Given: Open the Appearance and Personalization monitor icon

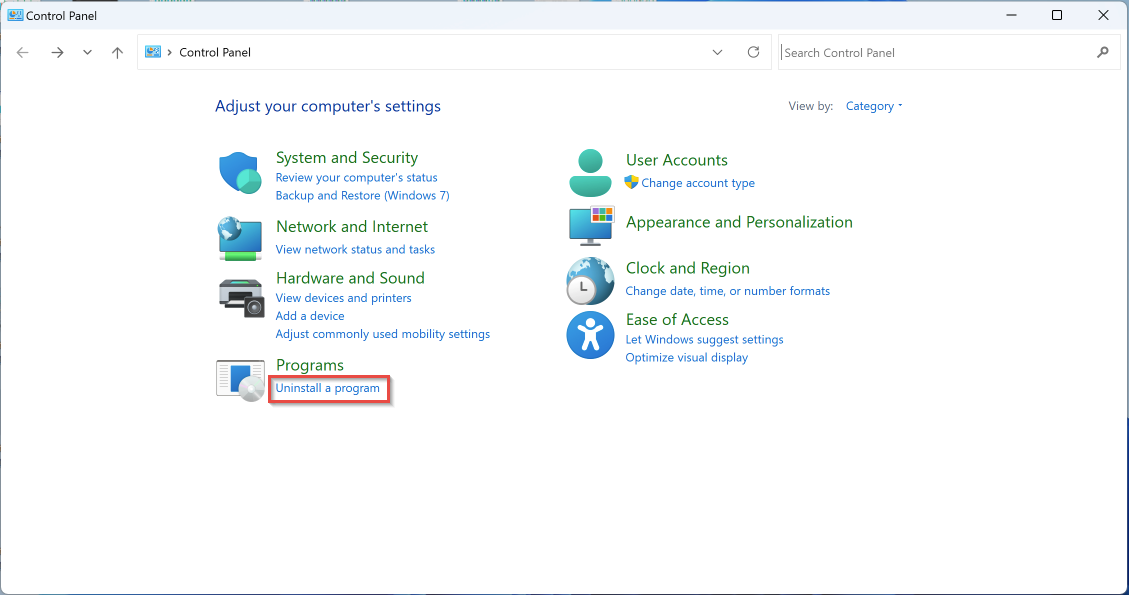Looking at the screenshot, I should pyautogui.click(x=590, y=225).
